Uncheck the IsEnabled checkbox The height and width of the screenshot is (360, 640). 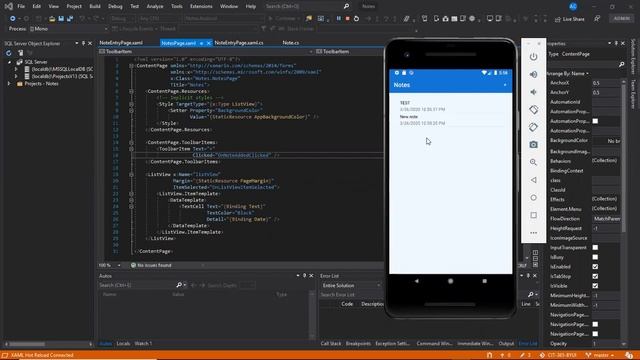pos(595,267)
